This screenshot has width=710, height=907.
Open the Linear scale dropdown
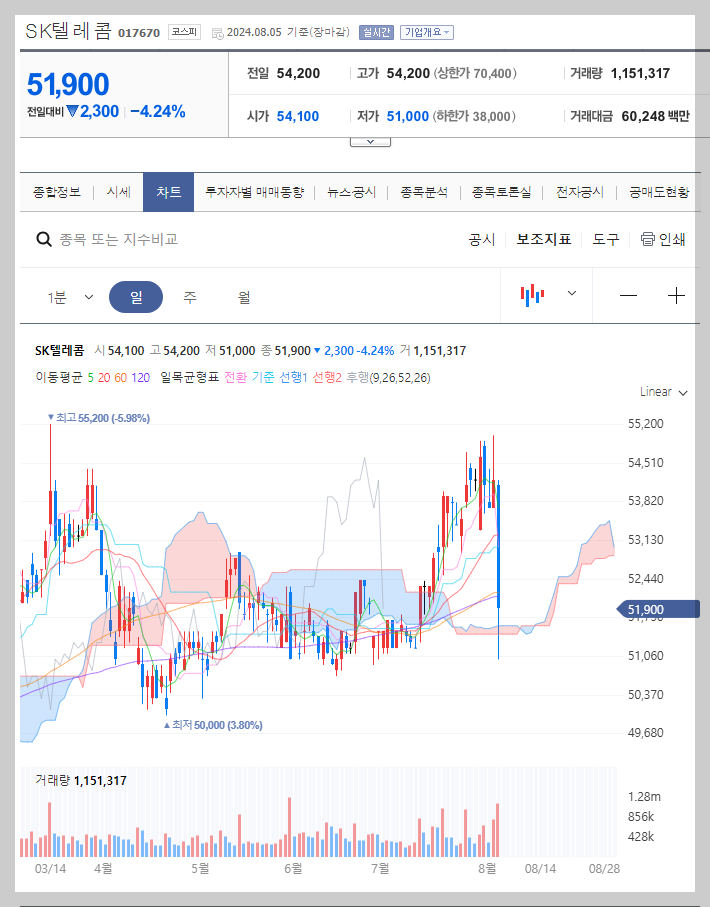pyautogui.click(x=664, y=392)
